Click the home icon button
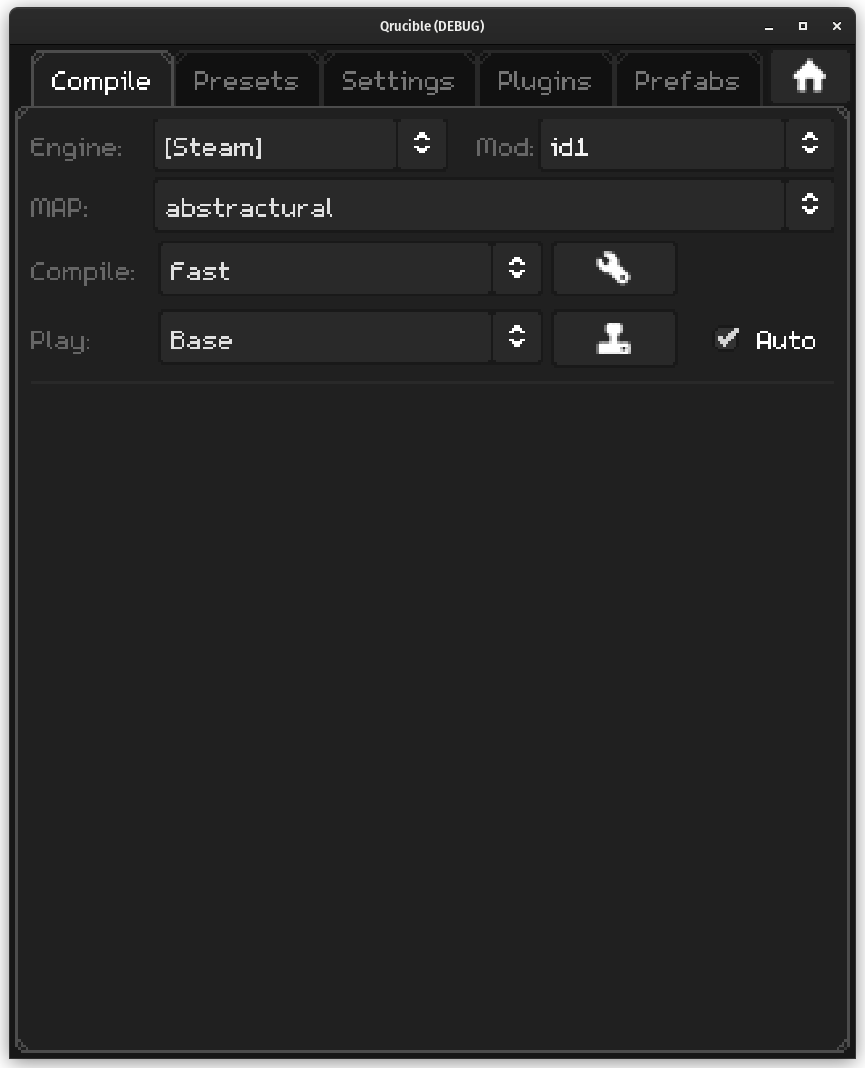 click(x=808, y=77)
